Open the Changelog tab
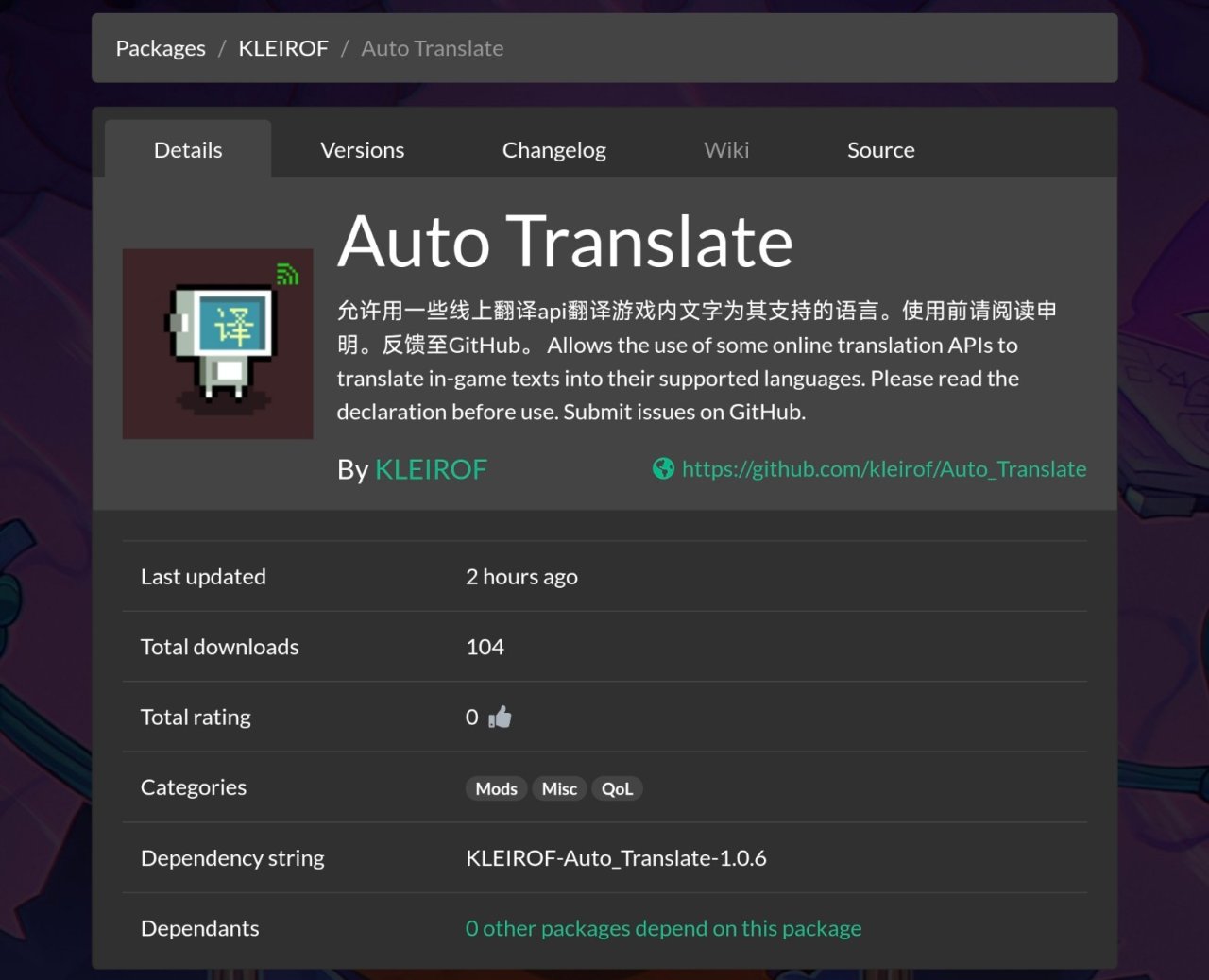The height and width of the screenshot is (980, 1209). tap(553, 149)
